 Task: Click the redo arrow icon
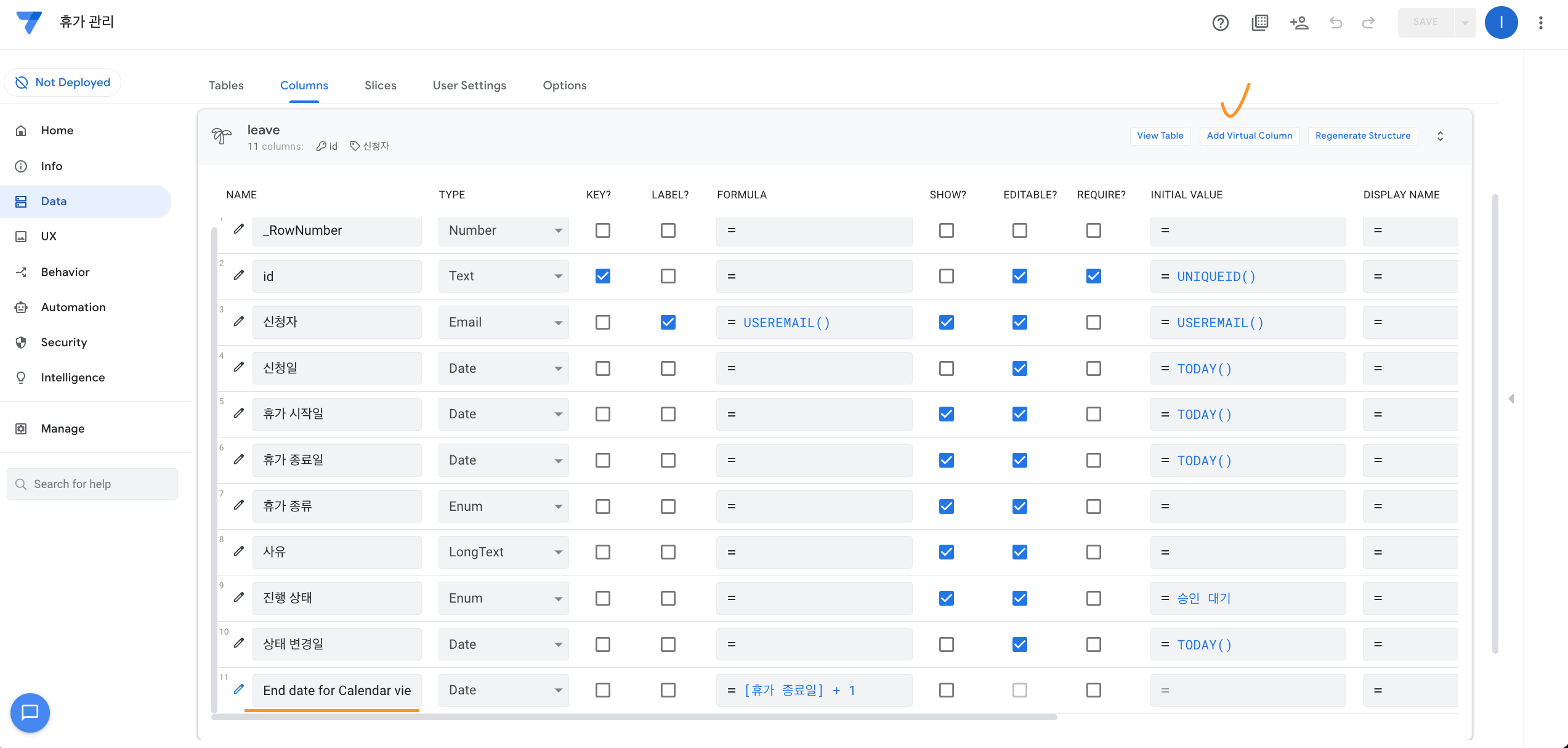click(1368, 23)
